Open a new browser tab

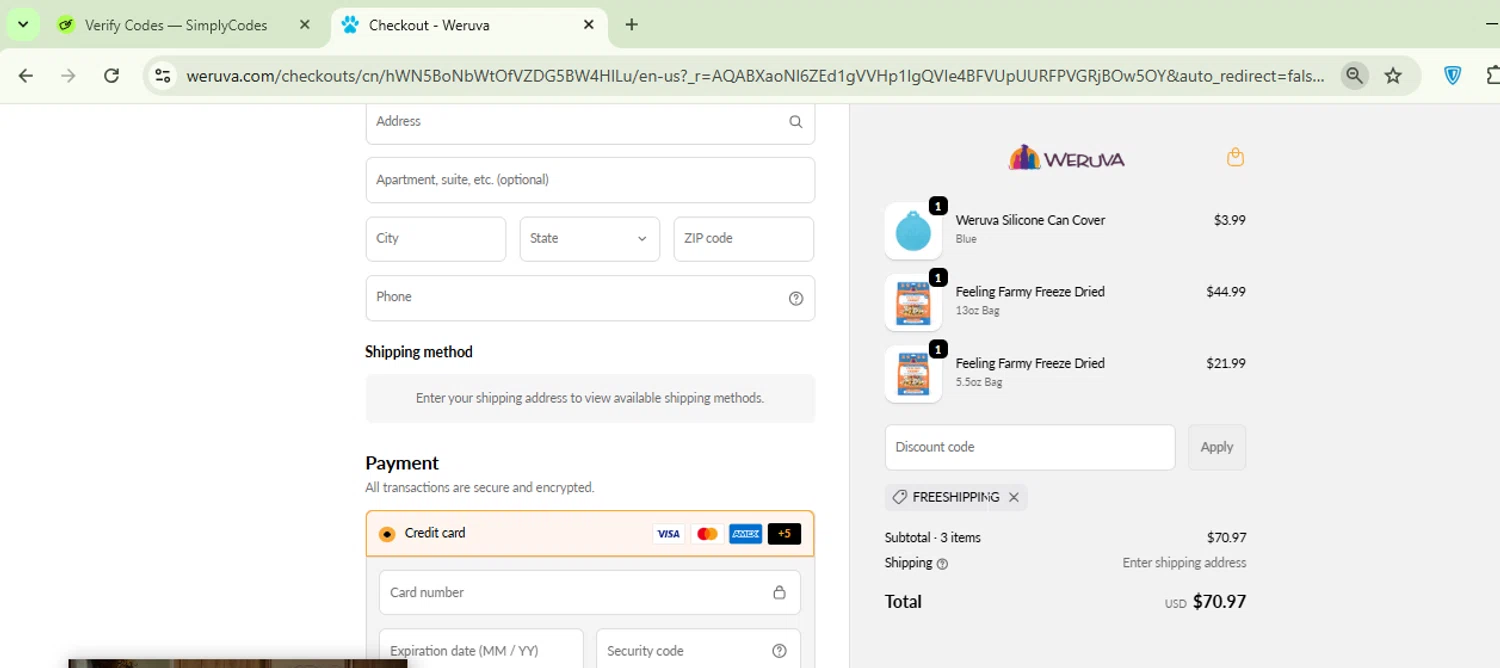pos(631,25)
